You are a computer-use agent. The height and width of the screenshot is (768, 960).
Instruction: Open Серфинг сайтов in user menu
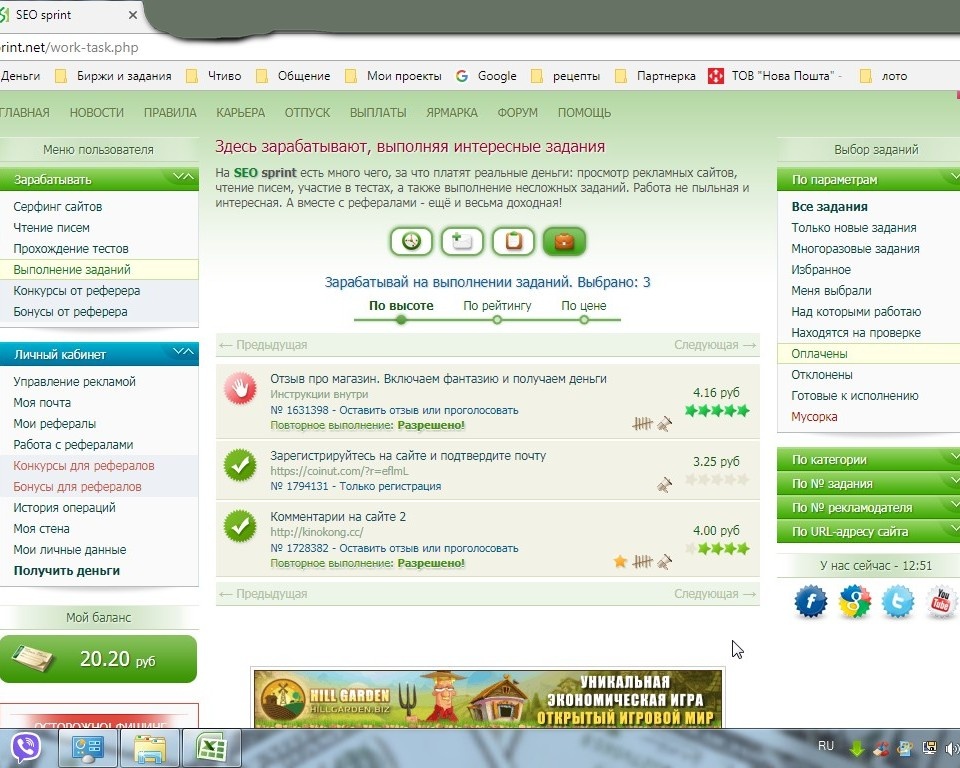tap(58, 206)
